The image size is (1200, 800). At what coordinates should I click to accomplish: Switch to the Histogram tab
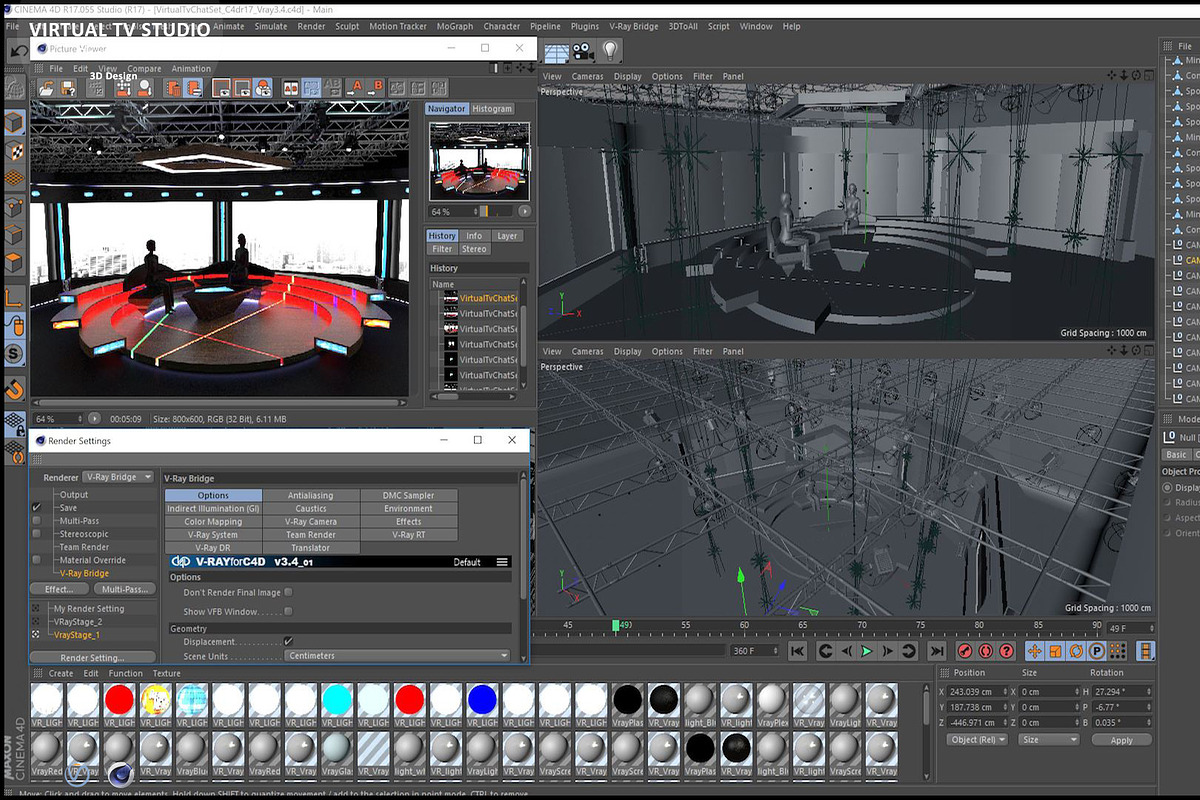click(491, 108)
